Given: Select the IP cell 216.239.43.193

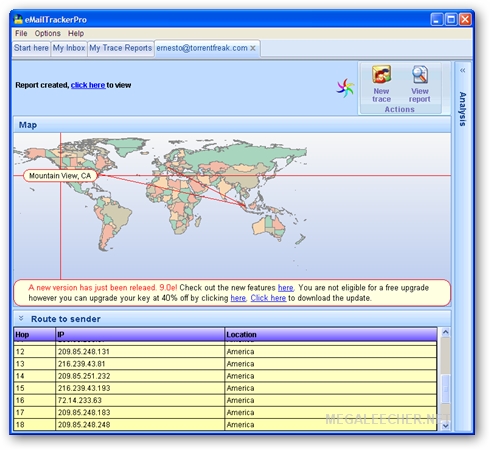Looking at the screenshot, I should click(x=140, y=388).
